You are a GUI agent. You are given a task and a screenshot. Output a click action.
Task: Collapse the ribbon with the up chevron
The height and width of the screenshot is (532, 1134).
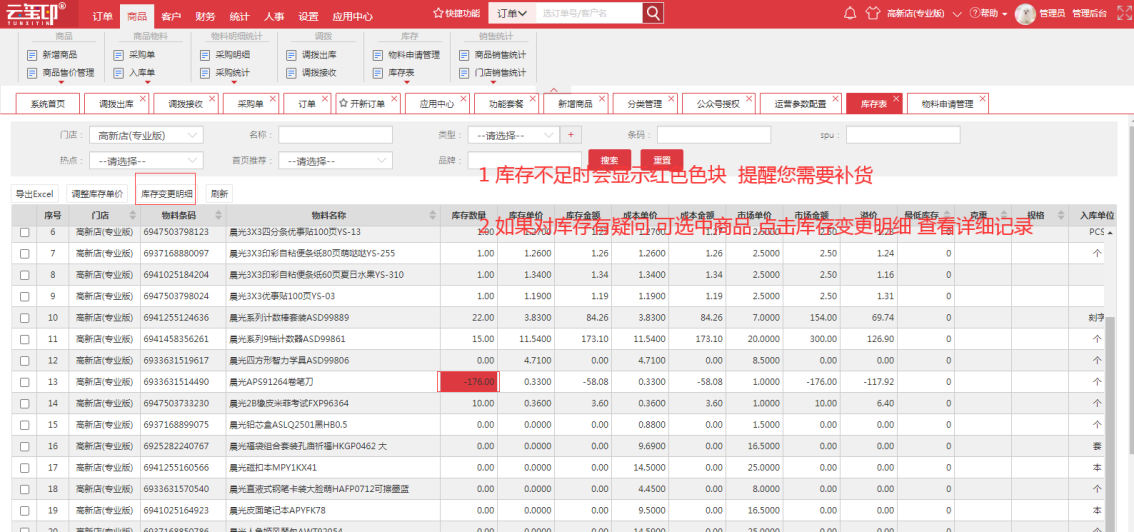(x=554, y=90)
